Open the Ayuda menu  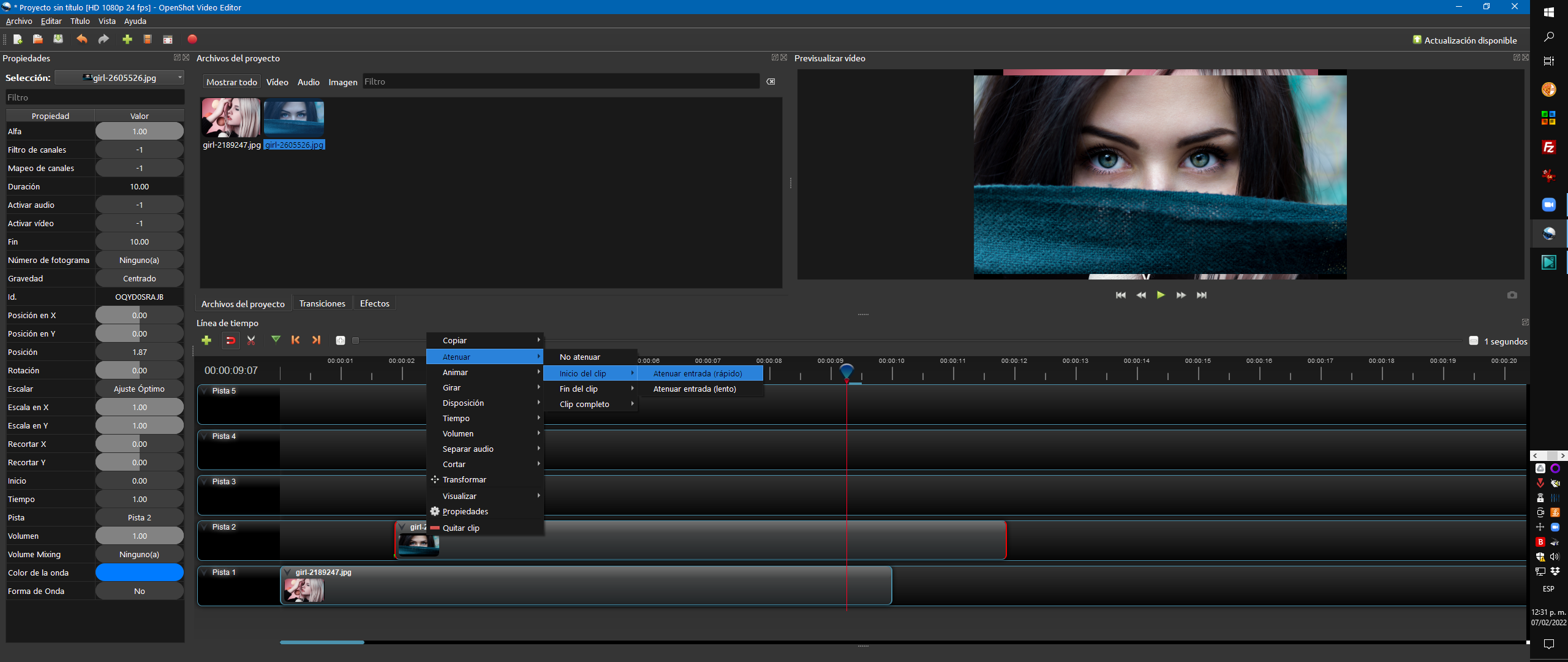coord(135,21)
